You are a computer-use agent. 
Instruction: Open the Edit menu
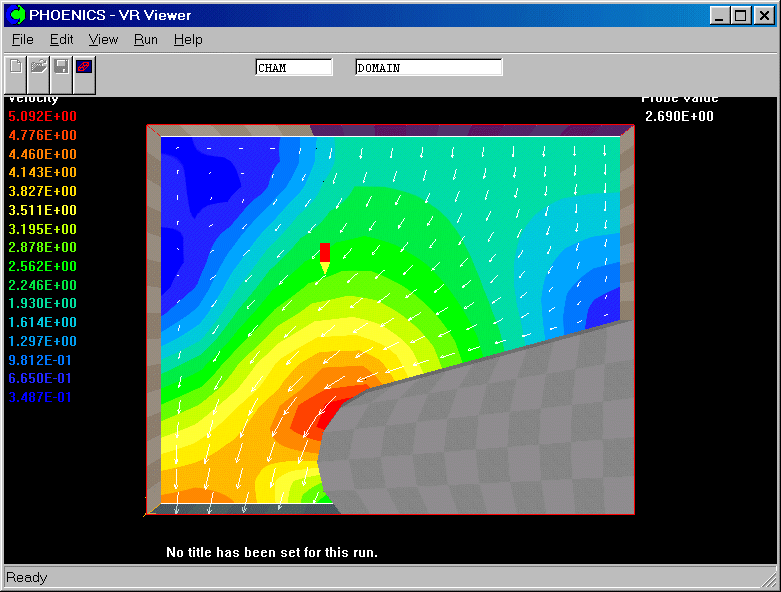(61, 39)
